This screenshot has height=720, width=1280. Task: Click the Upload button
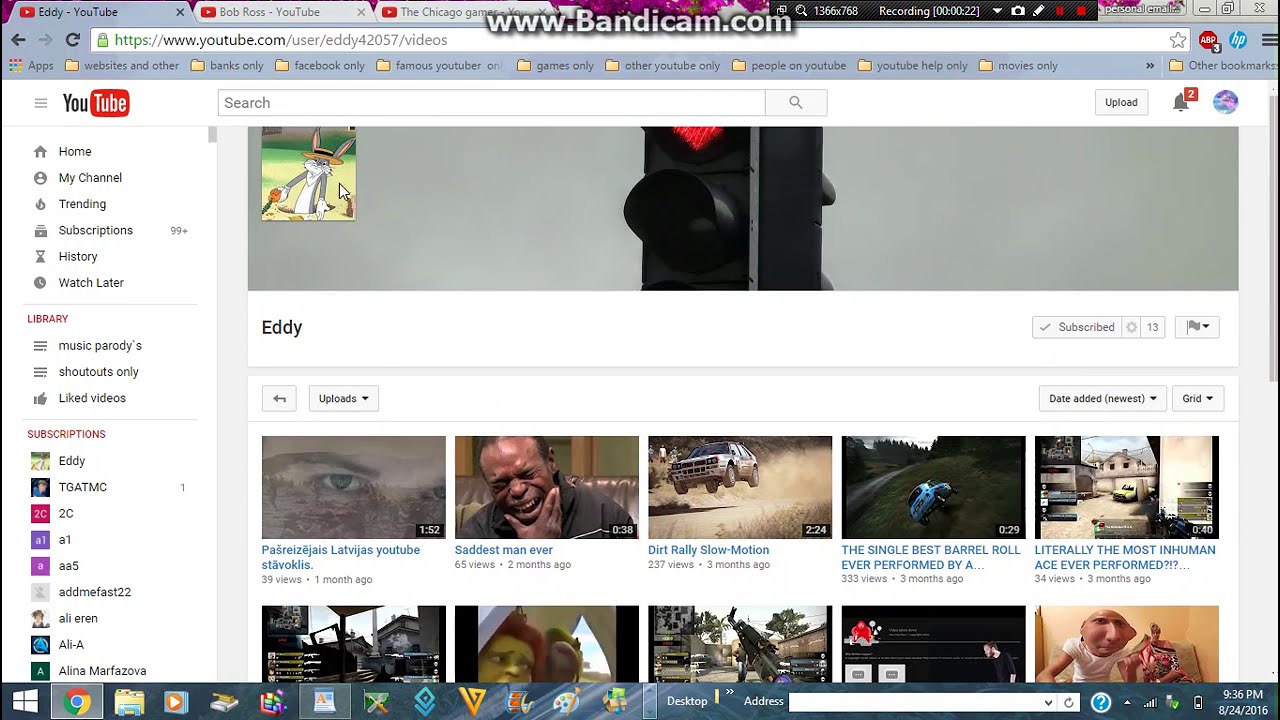(1121, 102)
